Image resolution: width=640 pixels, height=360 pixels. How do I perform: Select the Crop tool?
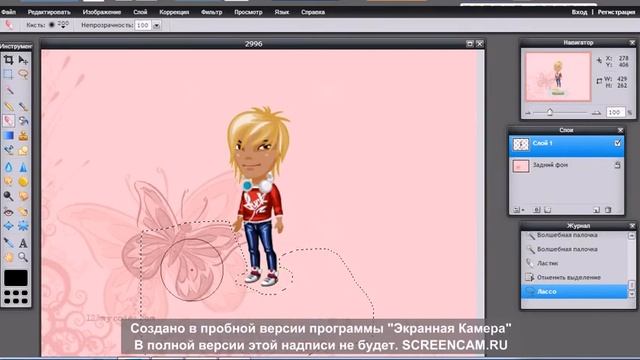9,60
